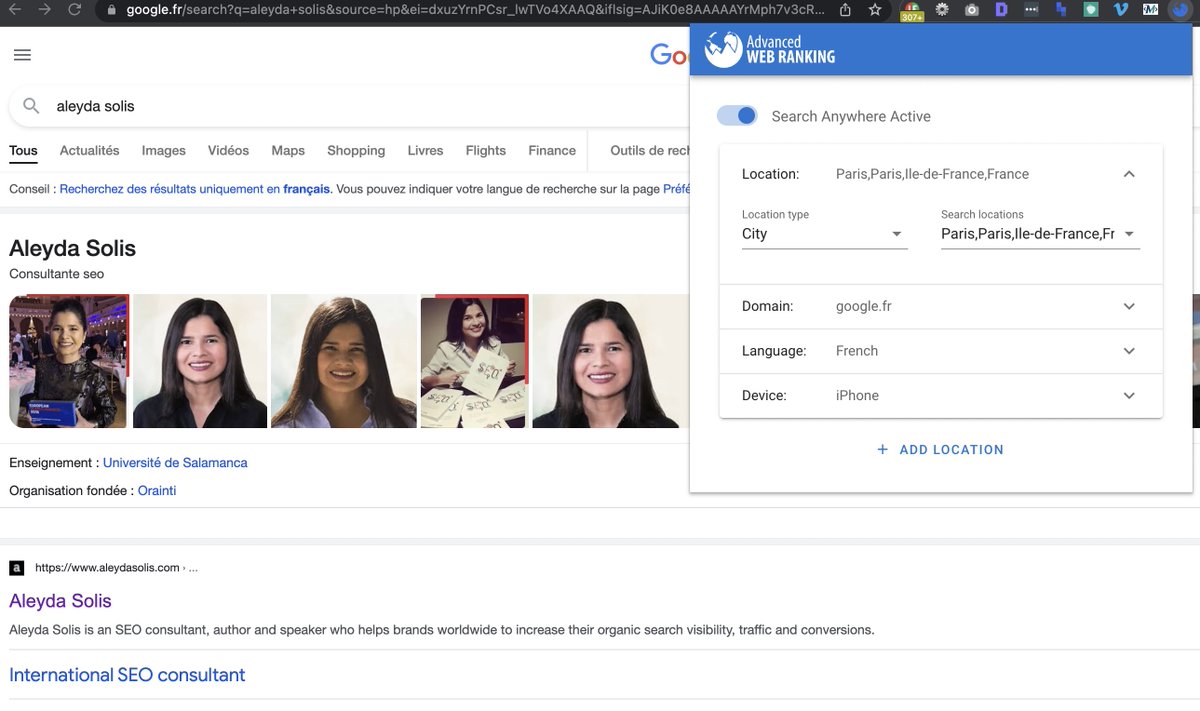Click the Aleyda Solis knowledge panel heading
Image resolution: width=1200 pixels, height=711 pixels.
point(72,248)
